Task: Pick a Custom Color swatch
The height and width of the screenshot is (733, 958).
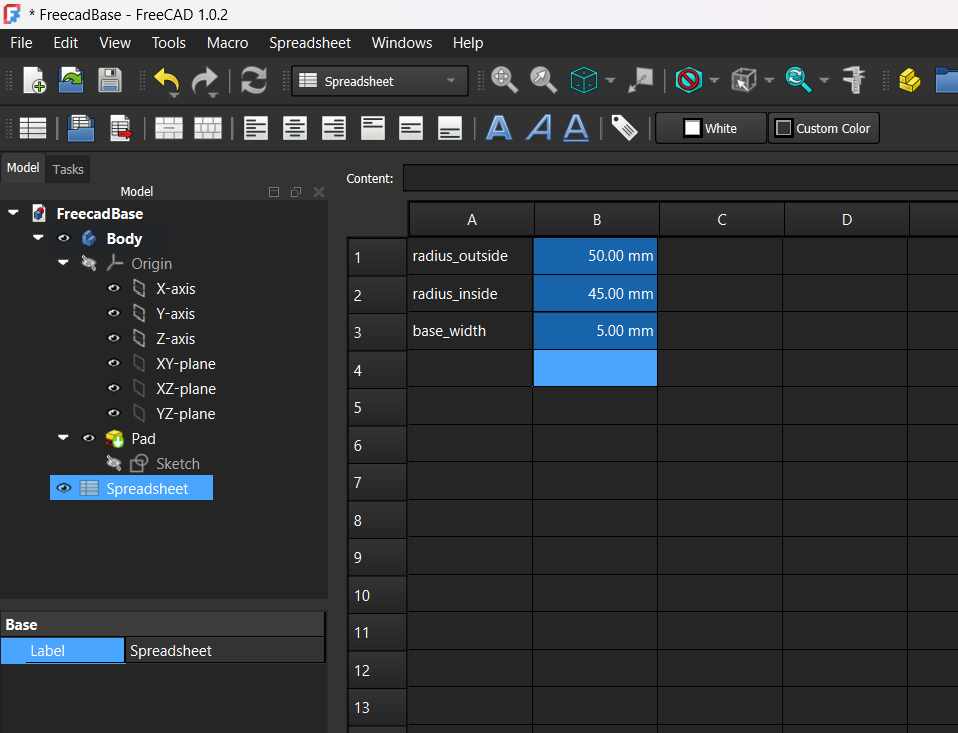Action: 823,128
